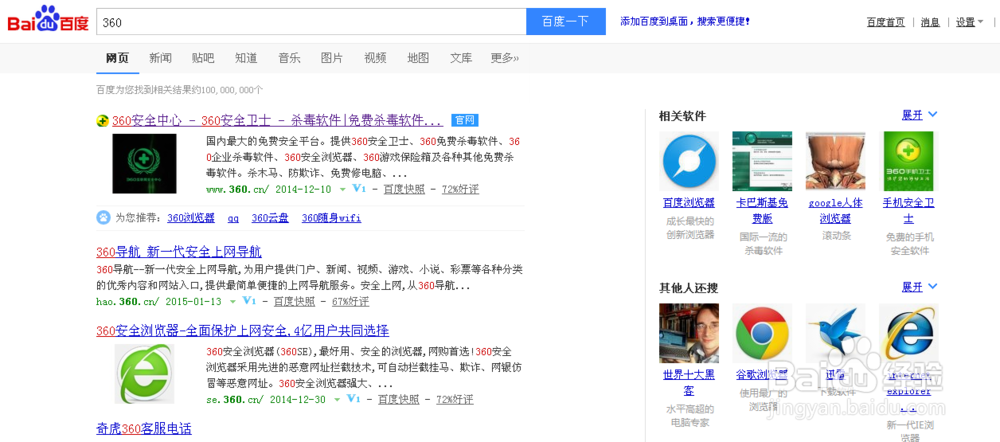Open the 360导航 新一代安全上网导航 result

179,251
